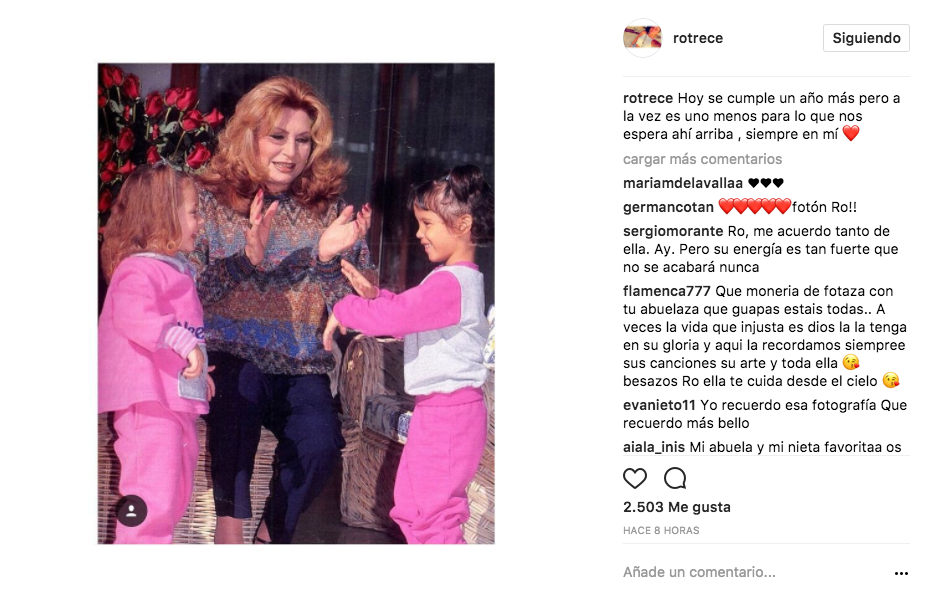
Task: Click the red heart emoji in the caption
Action: [x=851, y=134]
